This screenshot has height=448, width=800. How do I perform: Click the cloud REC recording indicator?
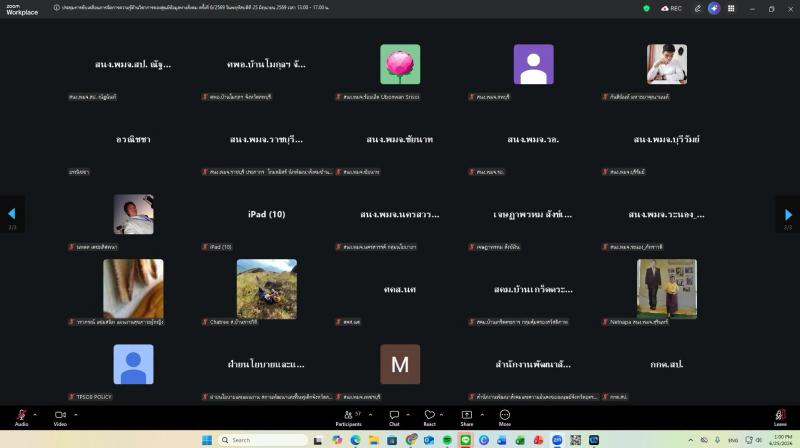(x=671, y=8)
